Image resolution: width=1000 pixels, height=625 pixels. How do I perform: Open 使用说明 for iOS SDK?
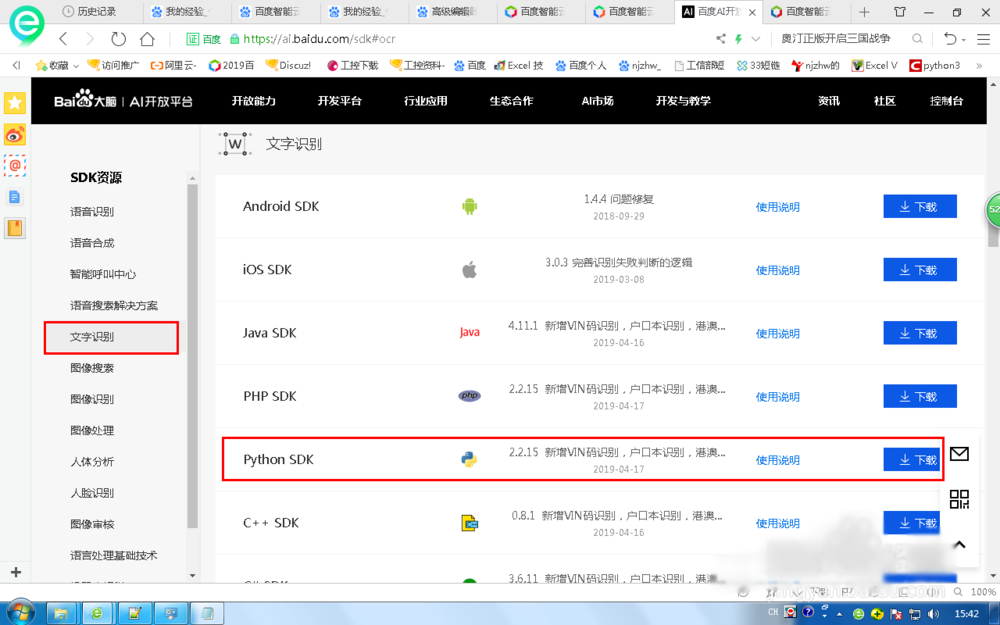pos(777,270)
